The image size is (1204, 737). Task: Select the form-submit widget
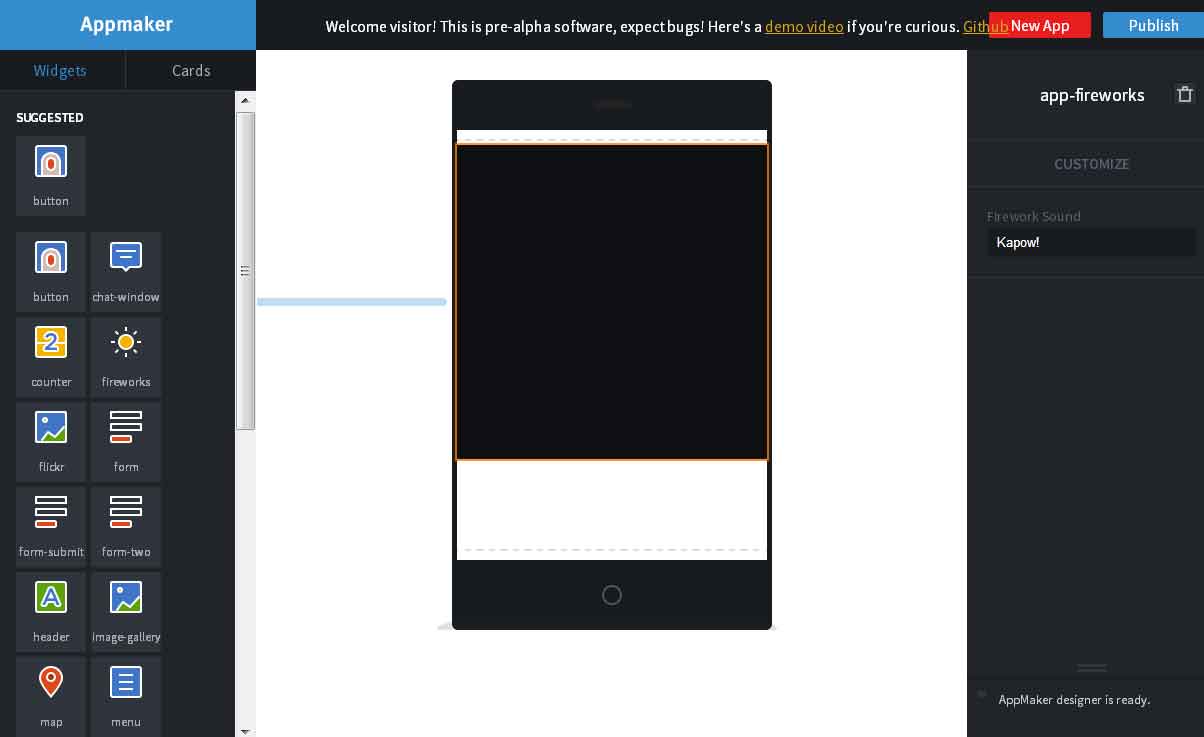(x=51, y=526)
